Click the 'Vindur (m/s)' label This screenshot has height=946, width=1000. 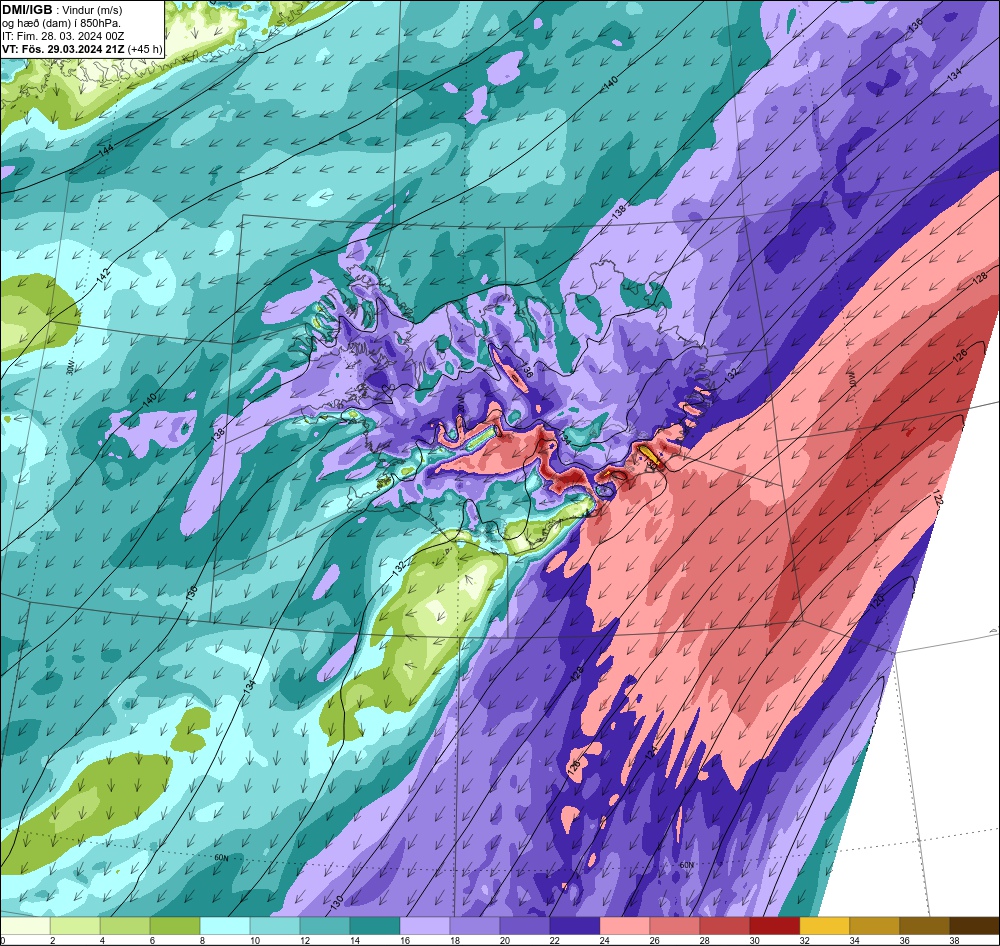tap(93, 10)
